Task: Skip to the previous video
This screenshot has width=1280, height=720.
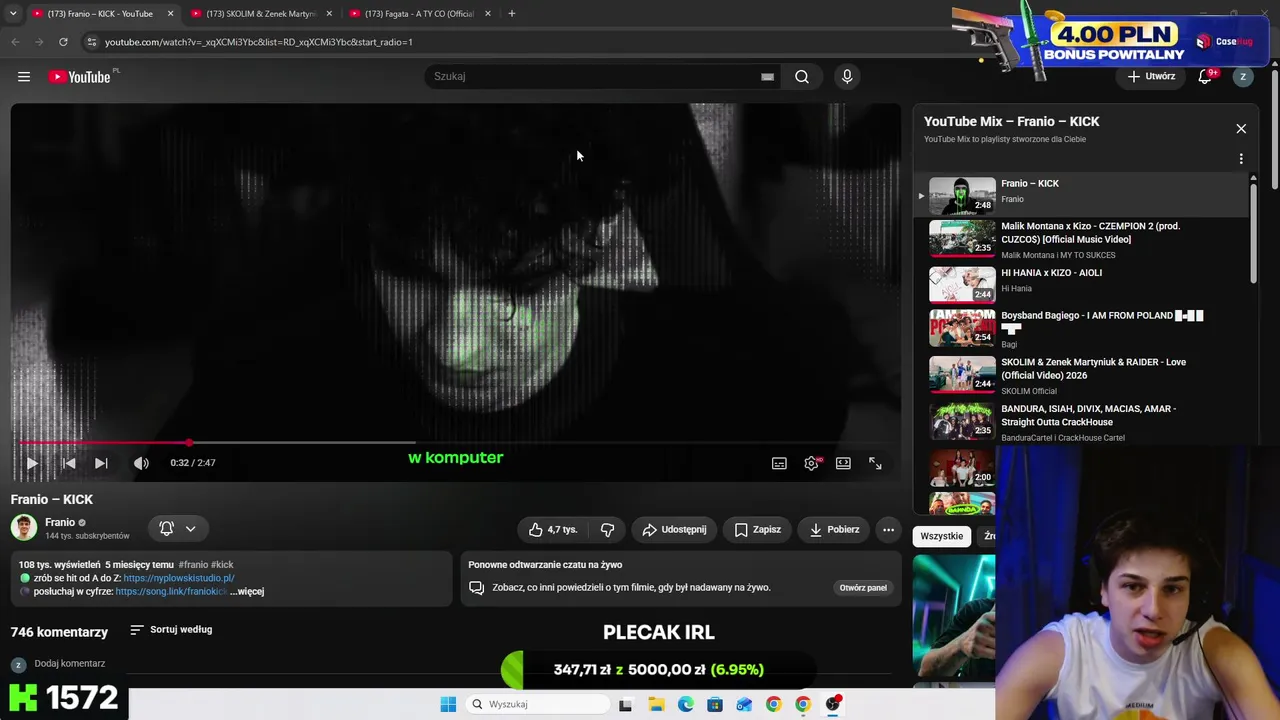Action: 68,463
